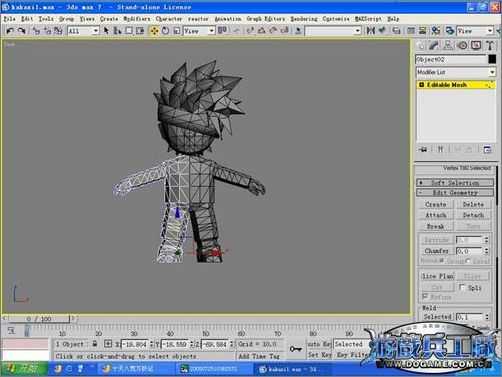Open the Display command panel tab
This screenshot has width=502, height=377.
click(x=476, y=45)
